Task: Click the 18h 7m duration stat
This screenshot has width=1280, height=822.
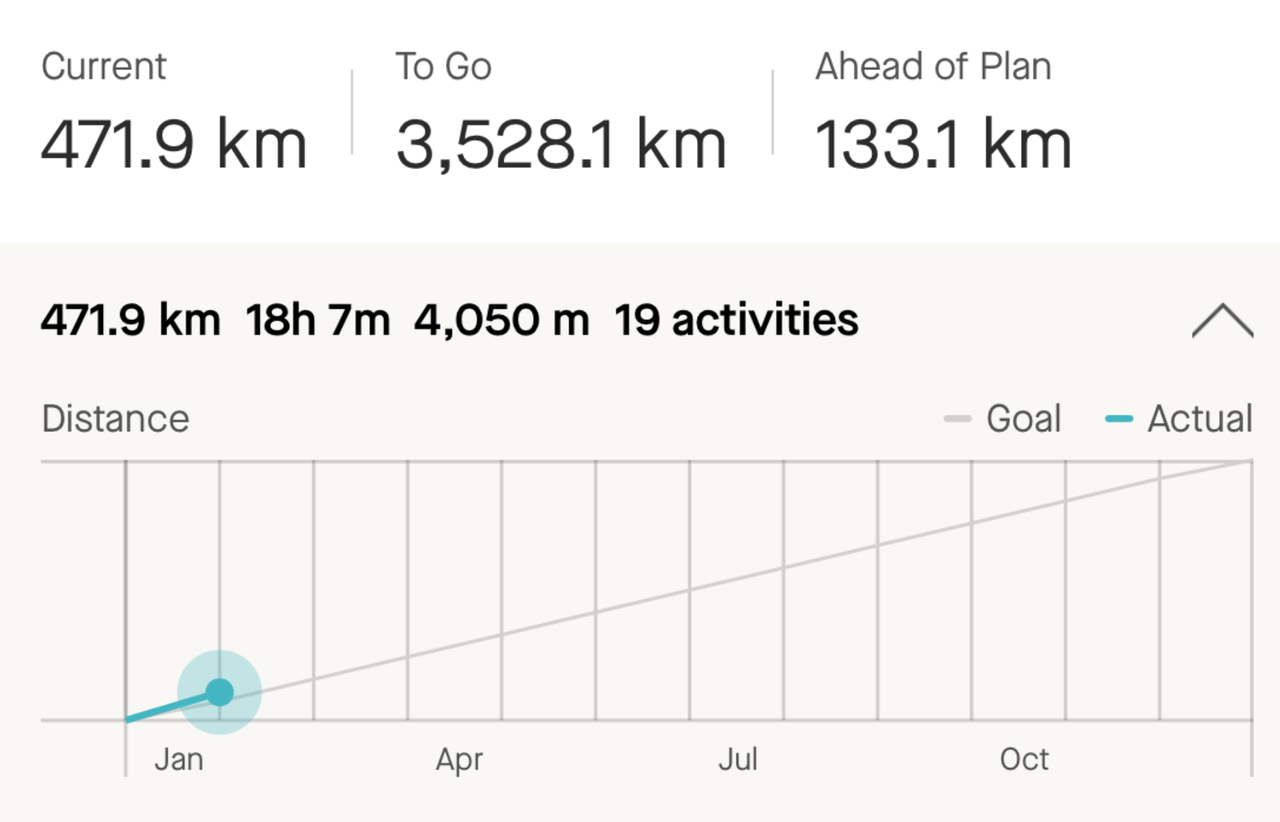Action: coord(318,321)
